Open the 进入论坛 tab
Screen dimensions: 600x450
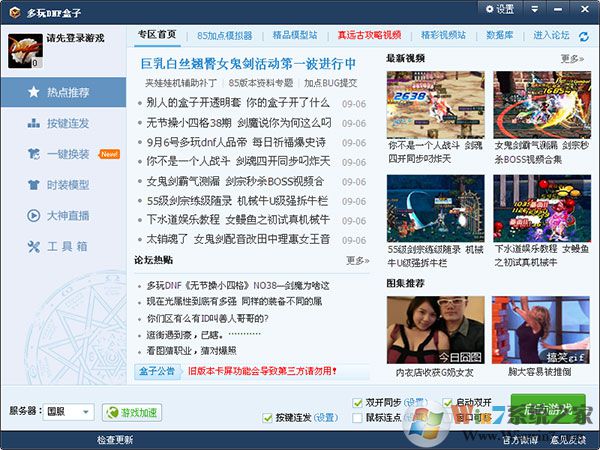coord(551,35)
